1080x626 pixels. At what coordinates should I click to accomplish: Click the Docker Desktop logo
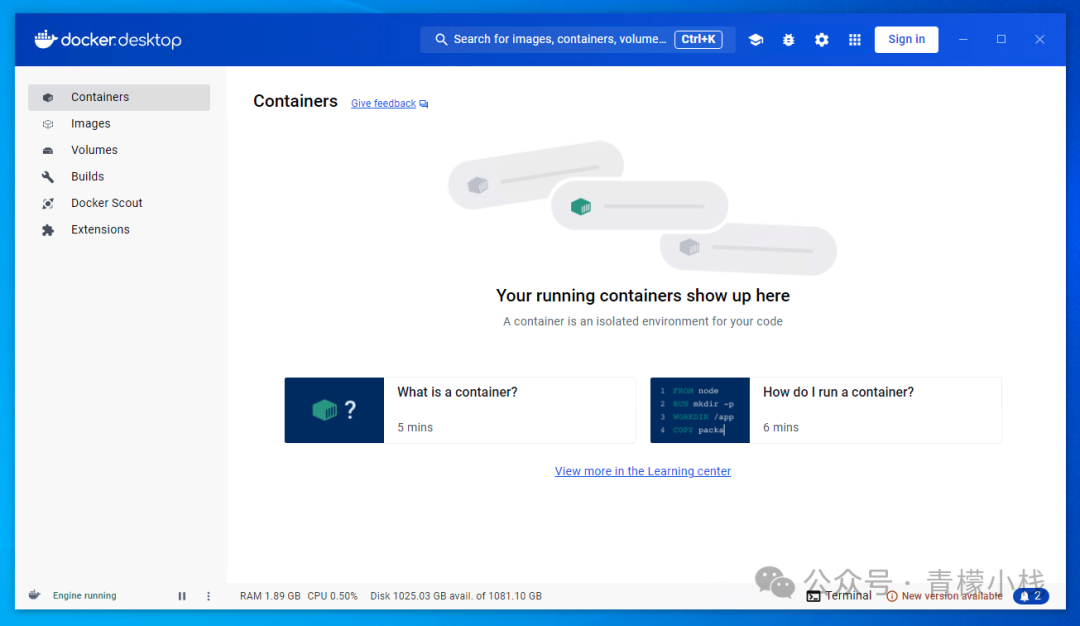click(x=108, y=40)
